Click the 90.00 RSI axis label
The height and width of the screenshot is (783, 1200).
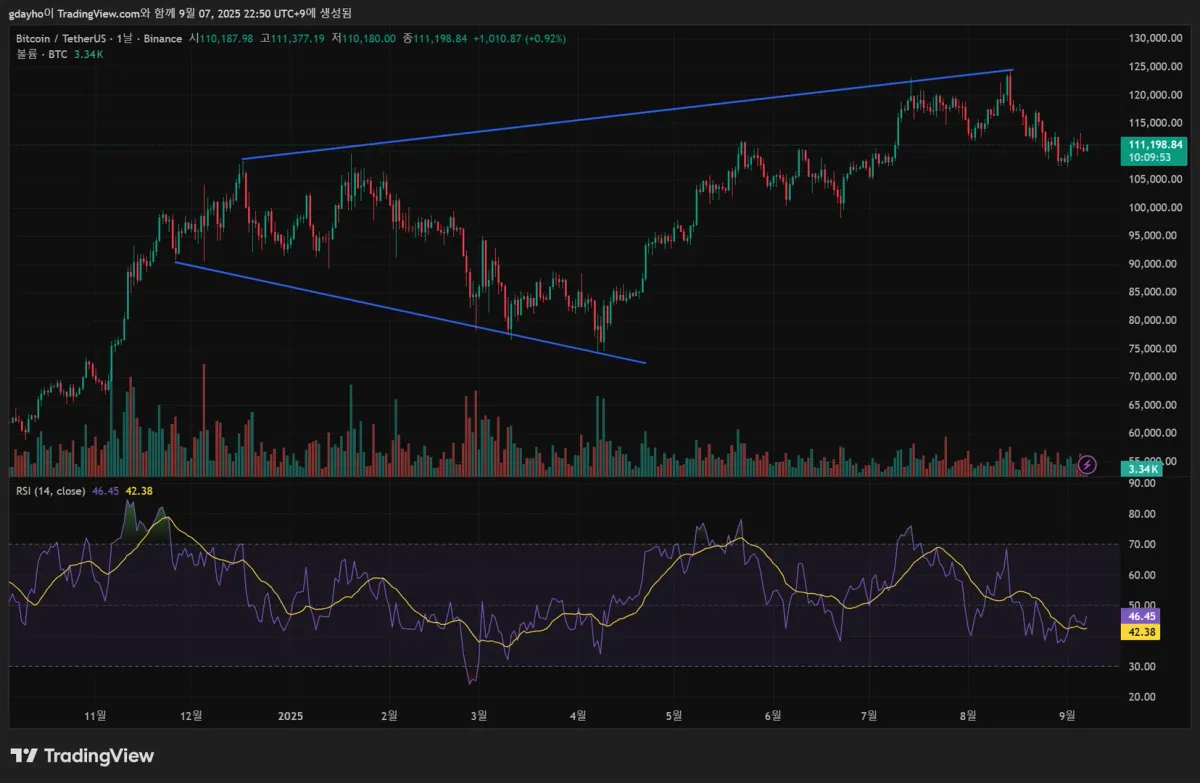1141,483
